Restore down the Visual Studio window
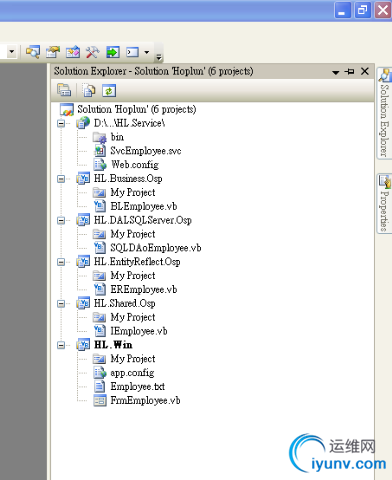This screenshot has height=480, width=392. [x=362, y=10]
